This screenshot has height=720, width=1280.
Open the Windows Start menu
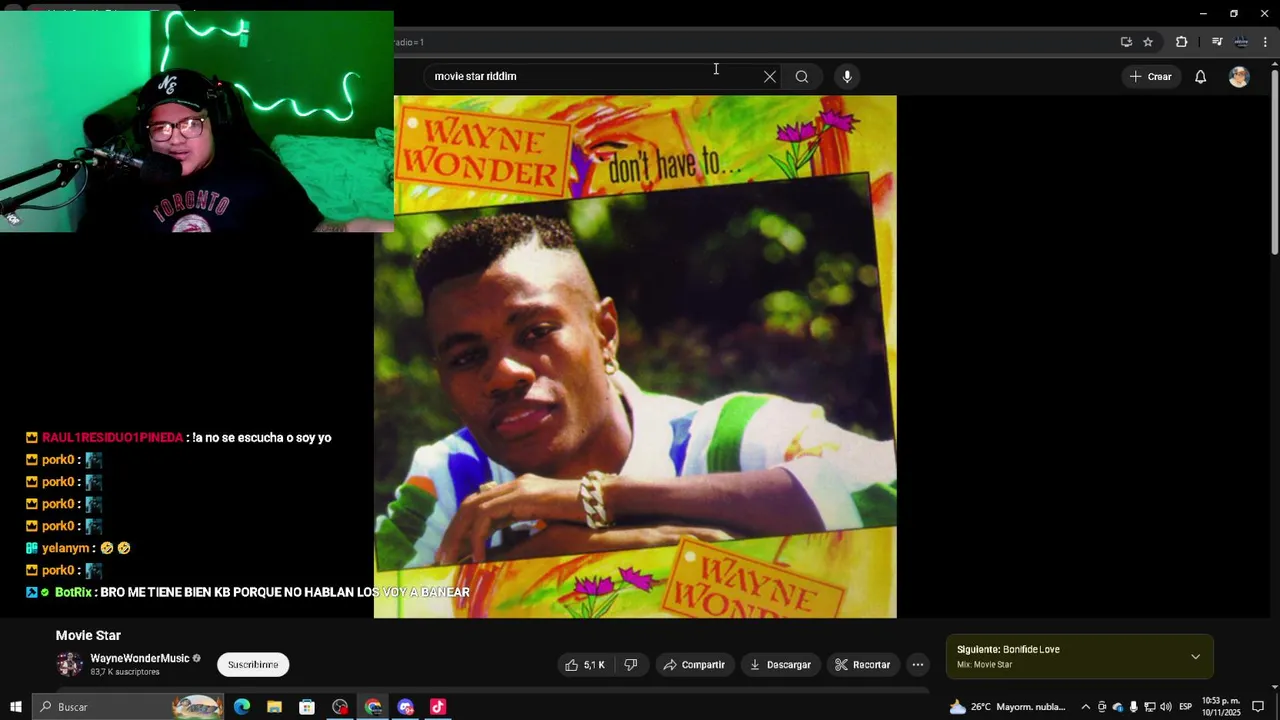(15, 707)
